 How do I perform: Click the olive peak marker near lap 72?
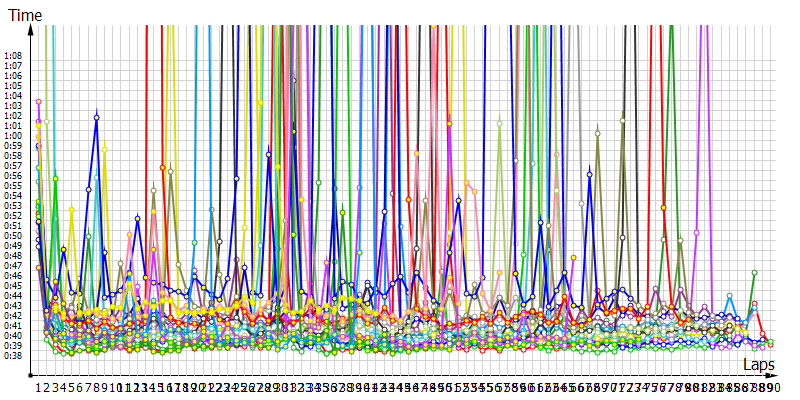pos(622,121)
